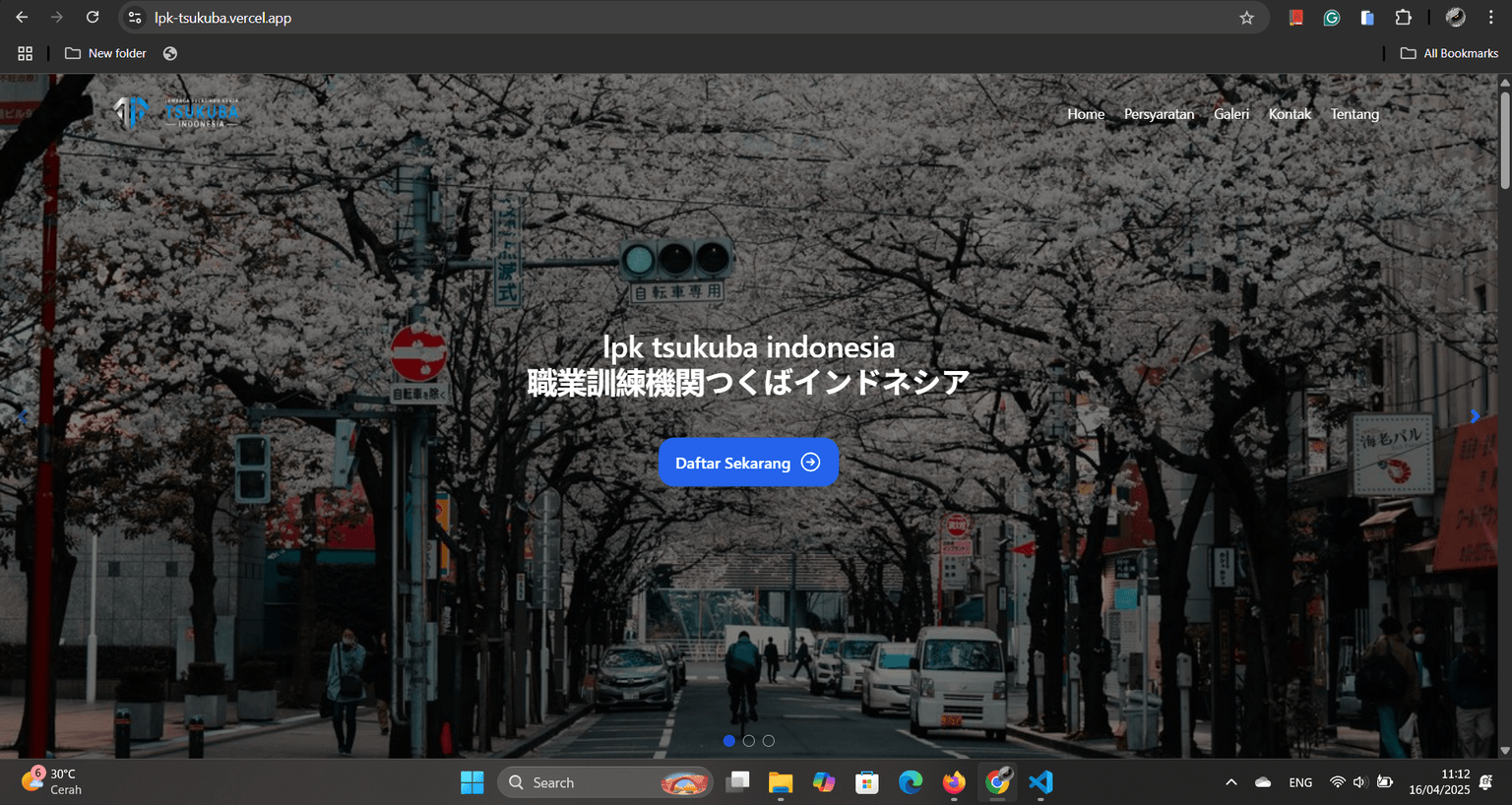Select the second carousel slide dot
The height and width of the screenshot is (805, 1512).
click(749, 740)
